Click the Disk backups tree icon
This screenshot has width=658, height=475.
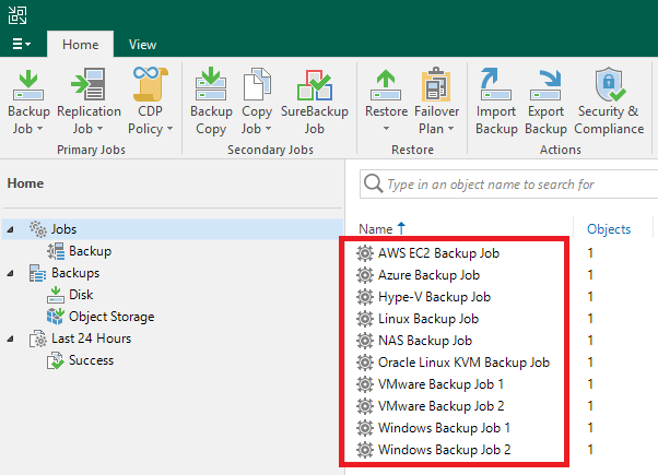click(x=55, y=295)
